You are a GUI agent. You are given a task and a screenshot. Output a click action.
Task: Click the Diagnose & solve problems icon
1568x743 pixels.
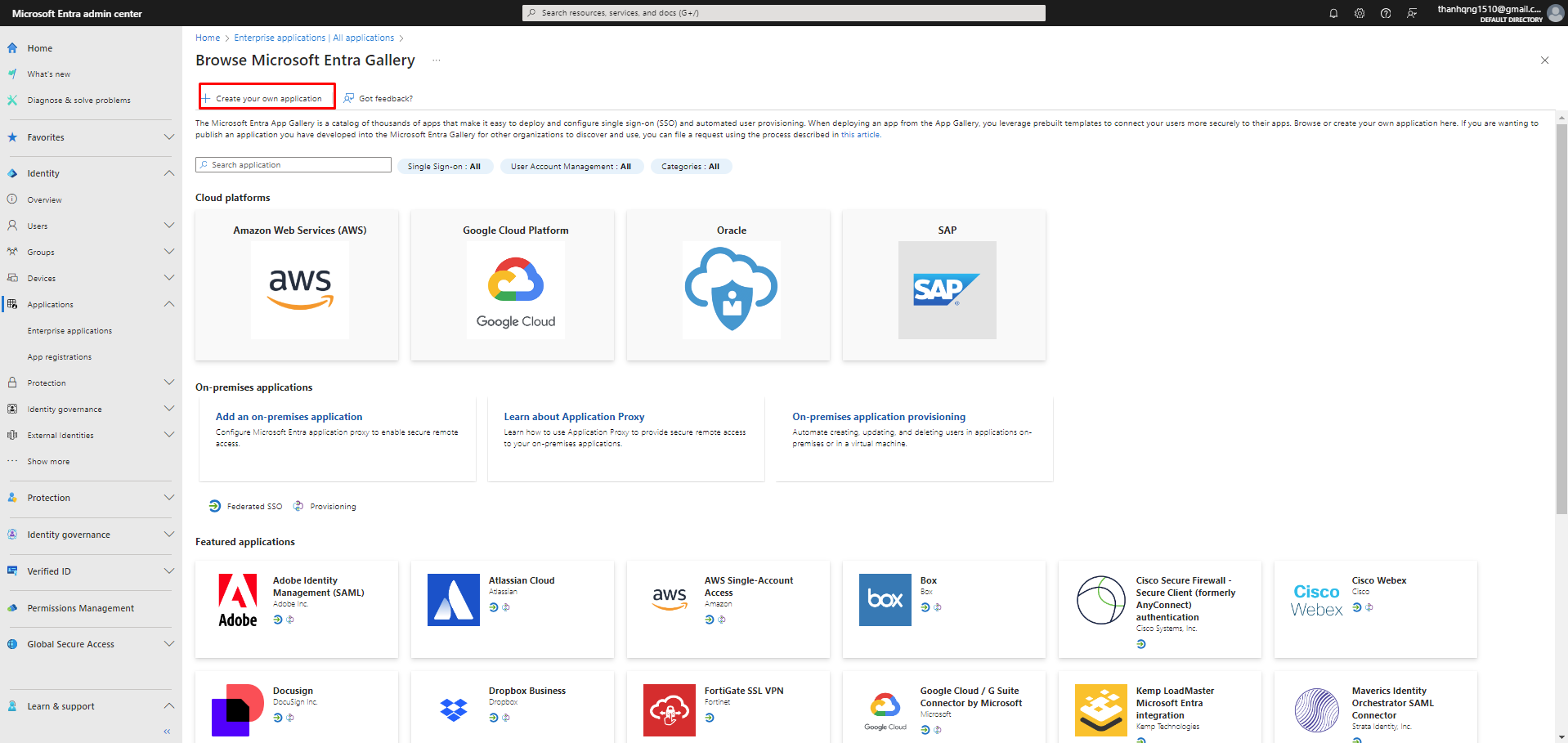(x=12, y=100)
